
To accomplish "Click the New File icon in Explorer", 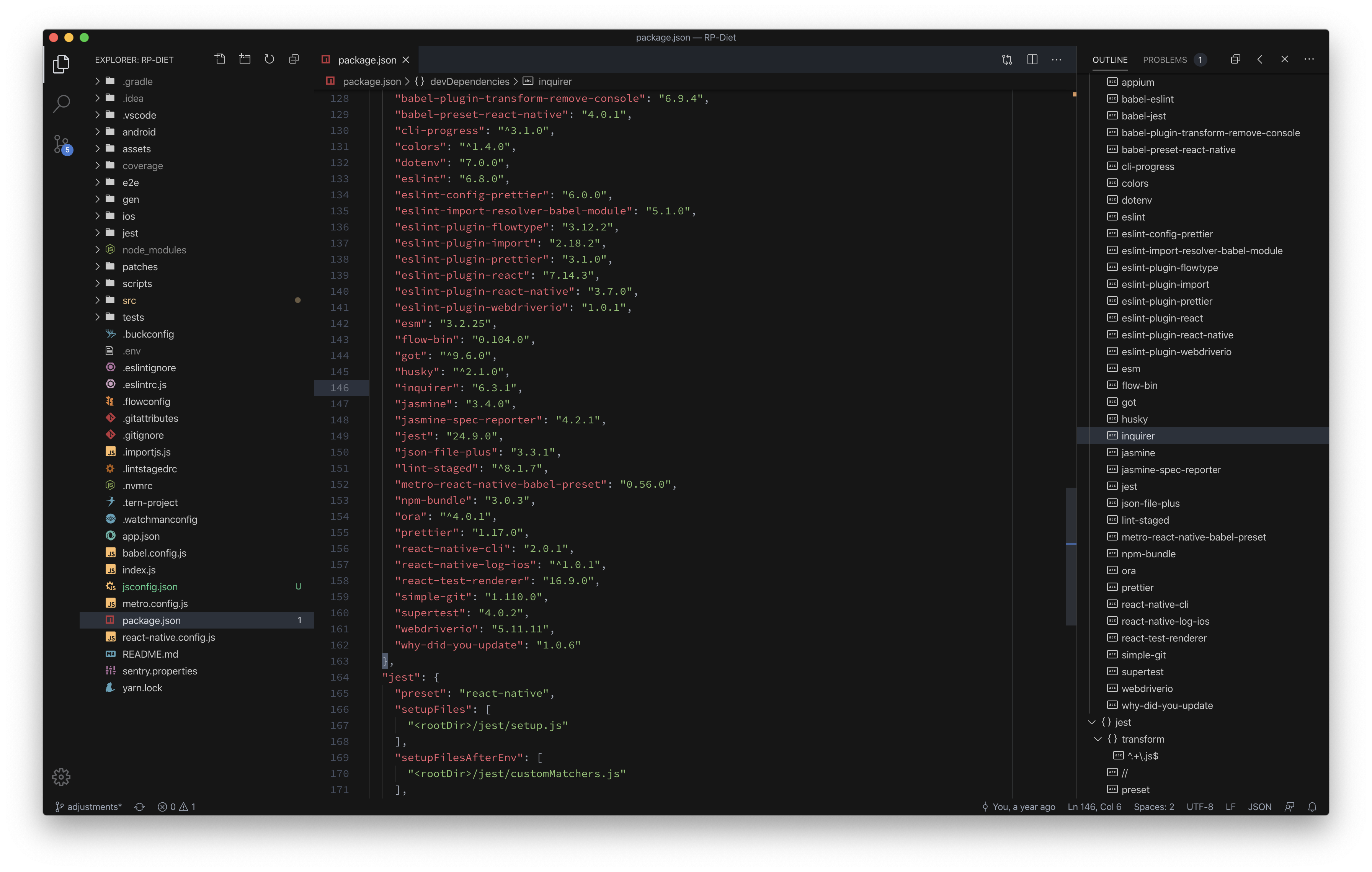I will coord(220,59).
